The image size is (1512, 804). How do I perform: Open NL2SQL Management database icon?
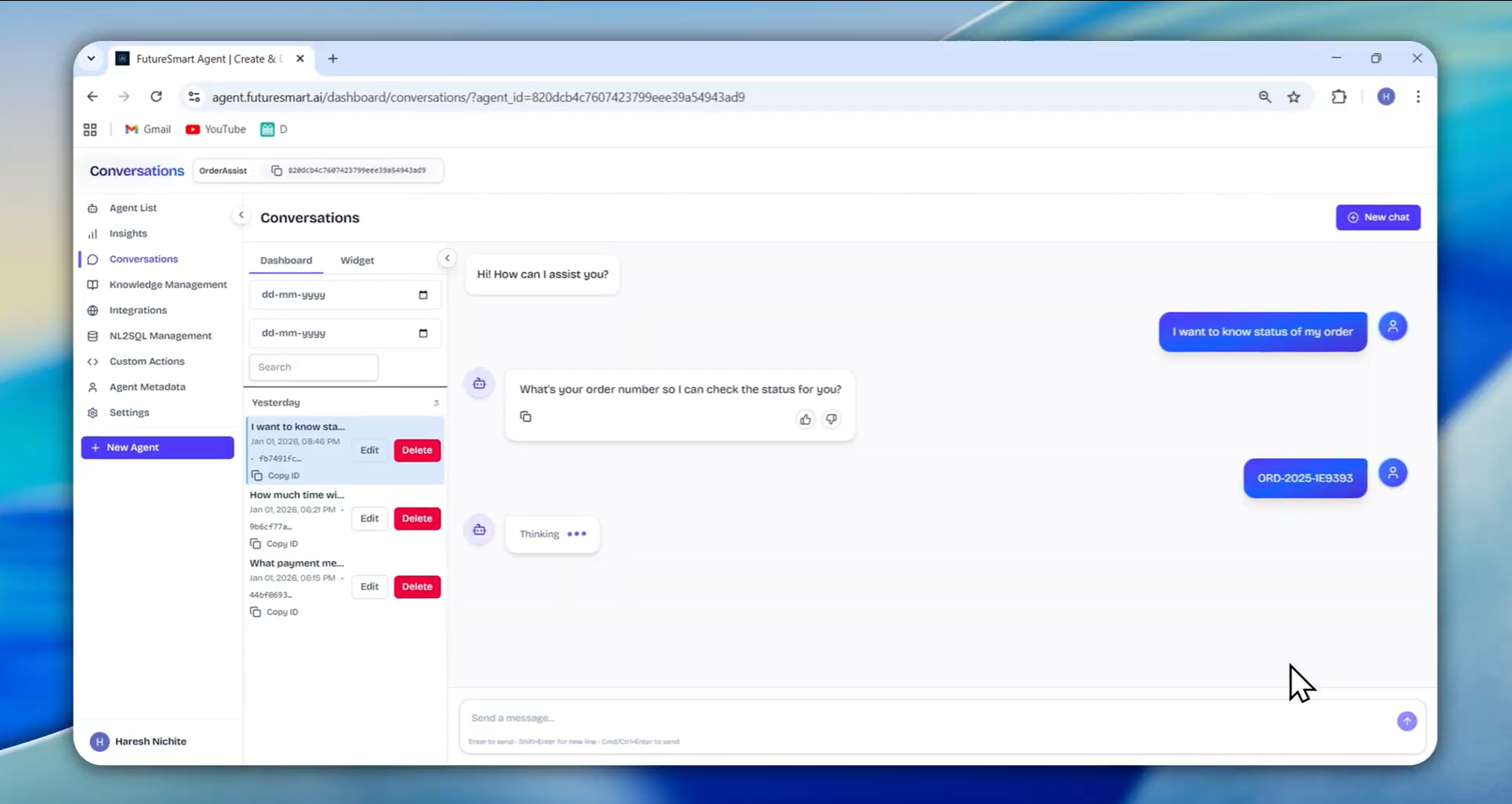tap(93, 336)
